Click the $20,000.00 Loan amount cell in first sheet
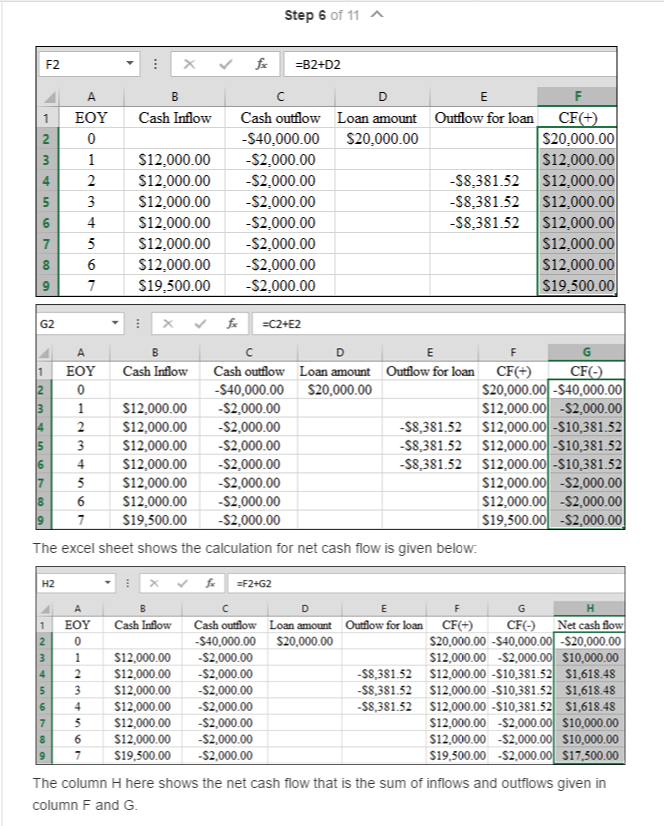This screenshot has width=664, height=826. tap(382, 139)
